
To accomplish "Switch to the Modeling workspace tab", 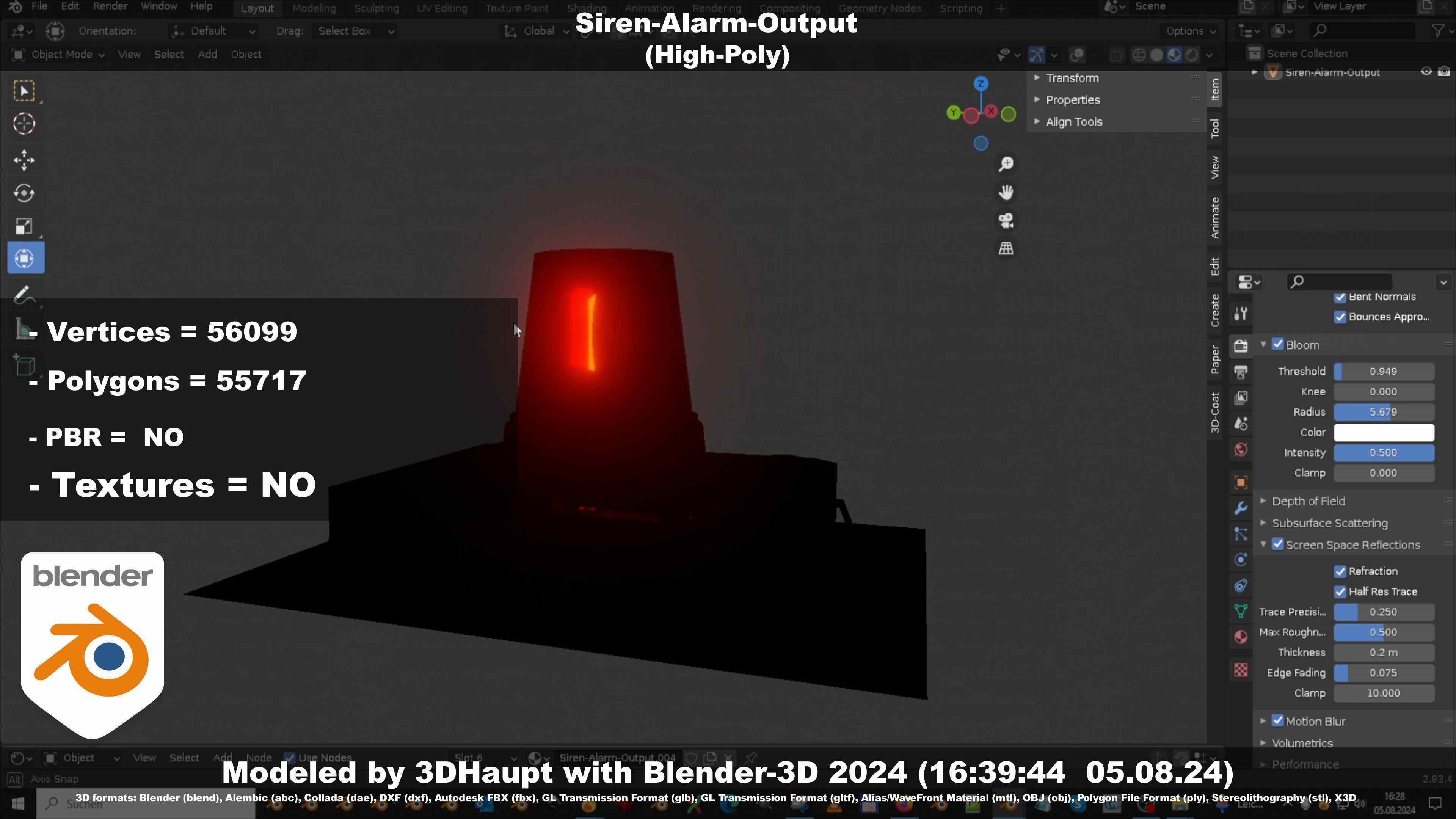I will click(x=314, y=8).
